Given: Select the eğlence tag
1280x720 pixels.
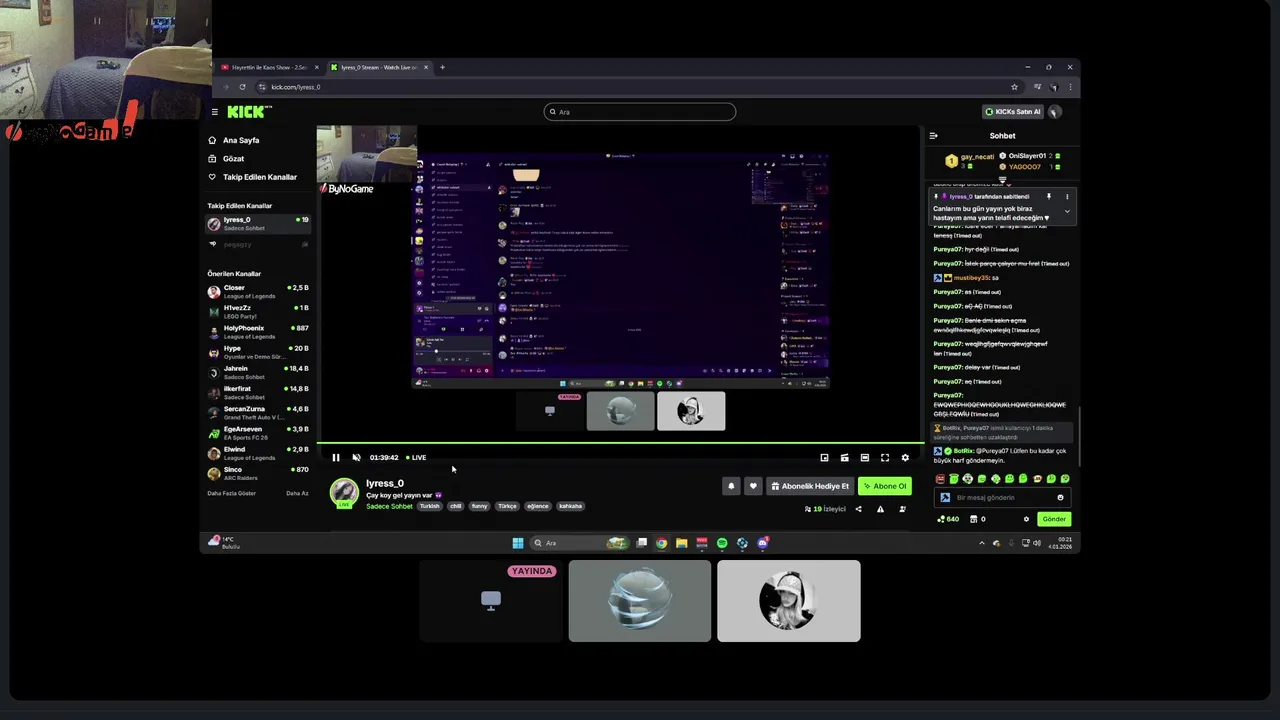Looking at the screenshot, I should click(538, 506).
